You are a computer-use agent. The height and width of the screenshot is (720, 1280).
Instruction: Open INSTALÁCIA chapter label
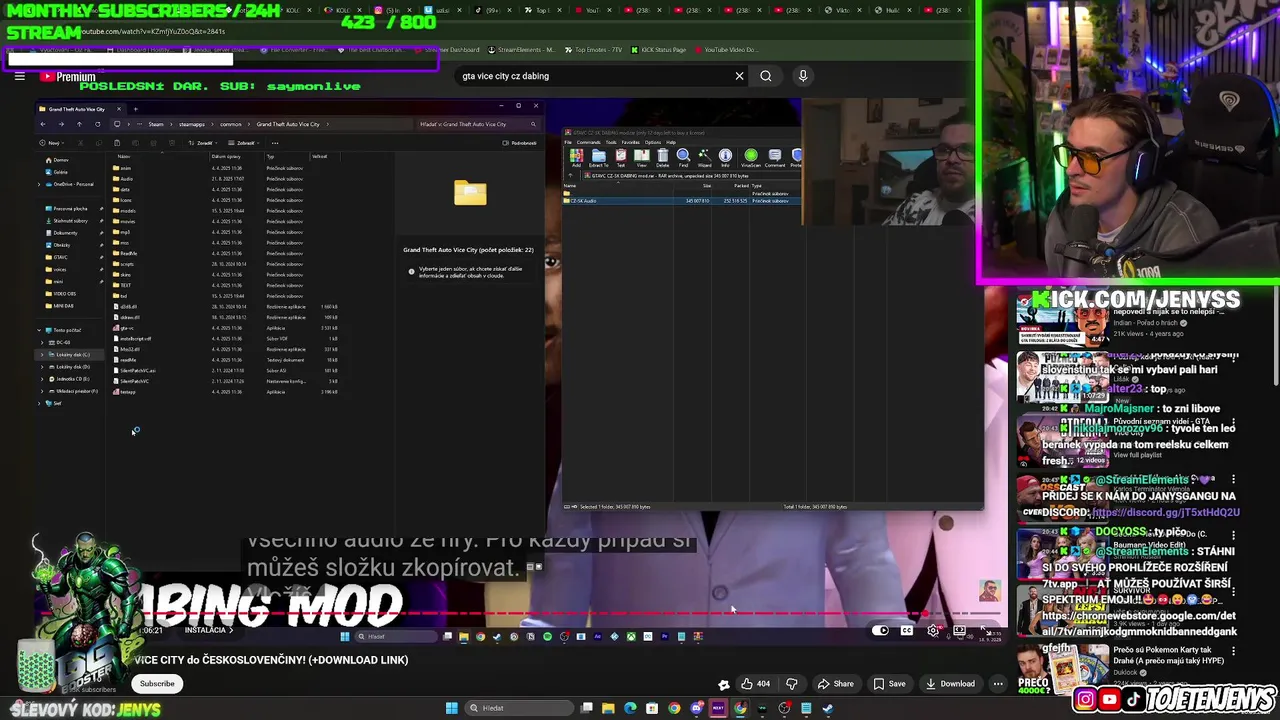pyautogui.click(x=209, y=630)
